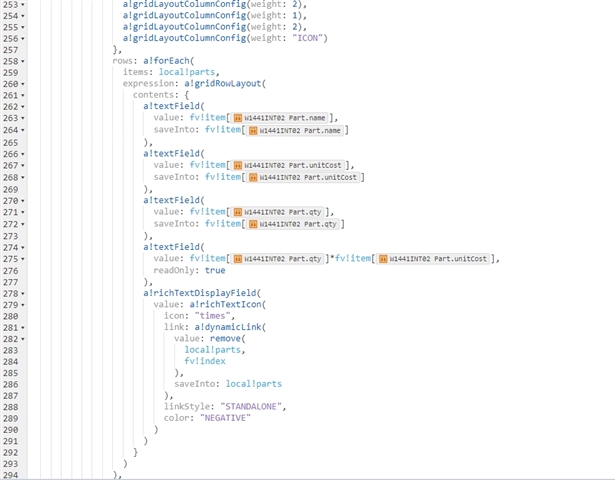Fold the remove( block at line 282
The height and width of the screenshot is (480, 615).
[x=23, y=339]
